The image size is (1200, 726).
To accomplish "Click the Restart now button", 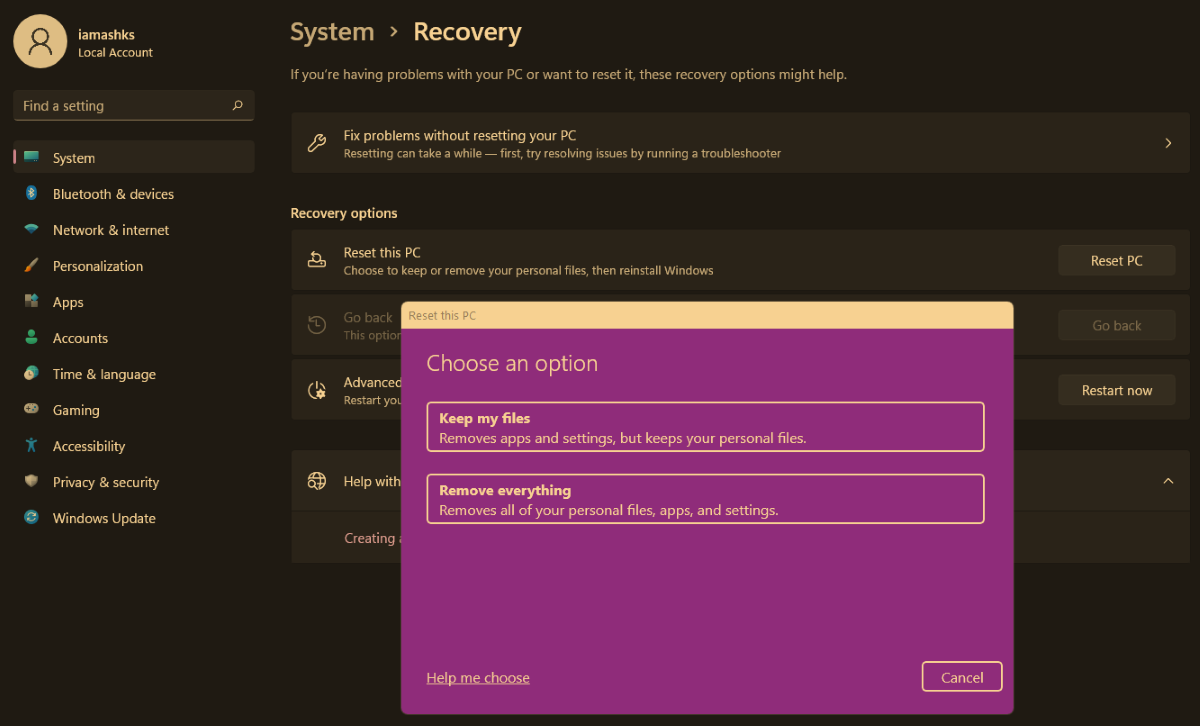I will click(1116, 390).
